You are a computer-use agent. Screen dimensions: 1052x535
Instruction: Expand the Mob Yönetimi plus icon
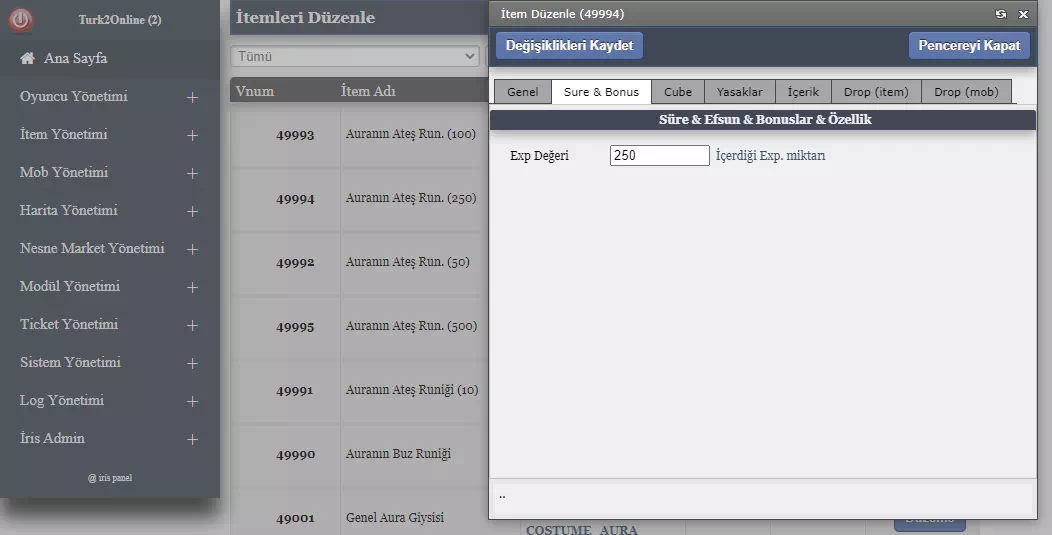point(192,174)
